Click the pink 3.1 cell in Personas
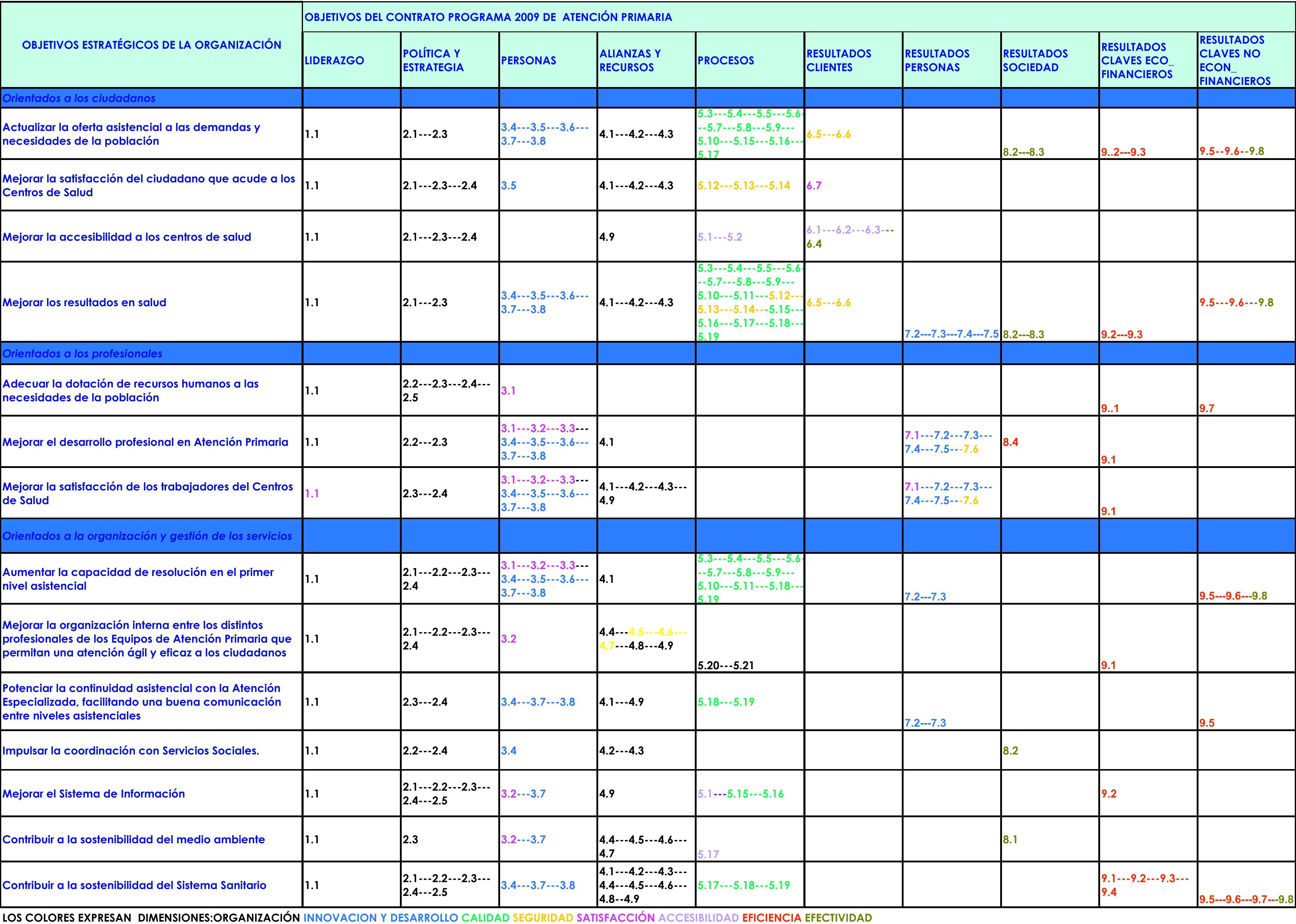 click(508, 390)
